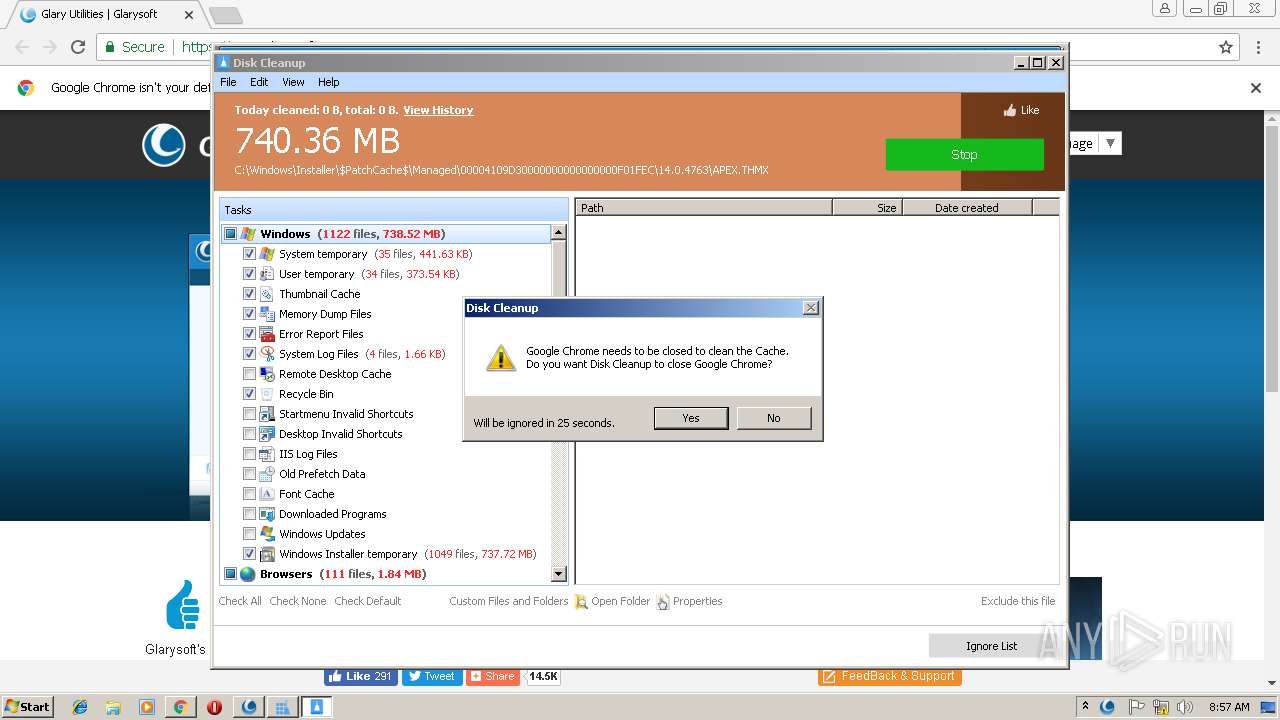Image resolution: width=1280 pixels, height=720 pixels.
Task: Click the System Log Files icon
Action: [267, 354]
